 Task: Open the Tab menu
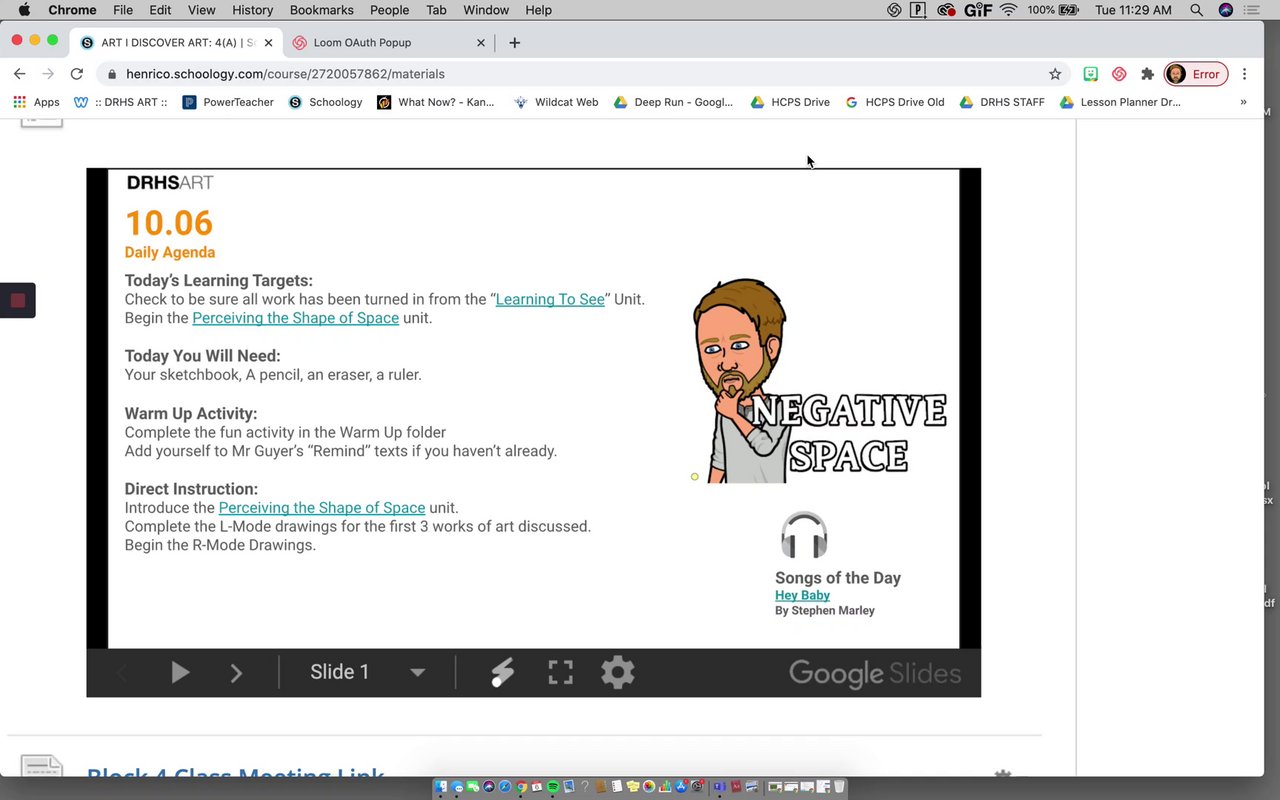[436, 10]
